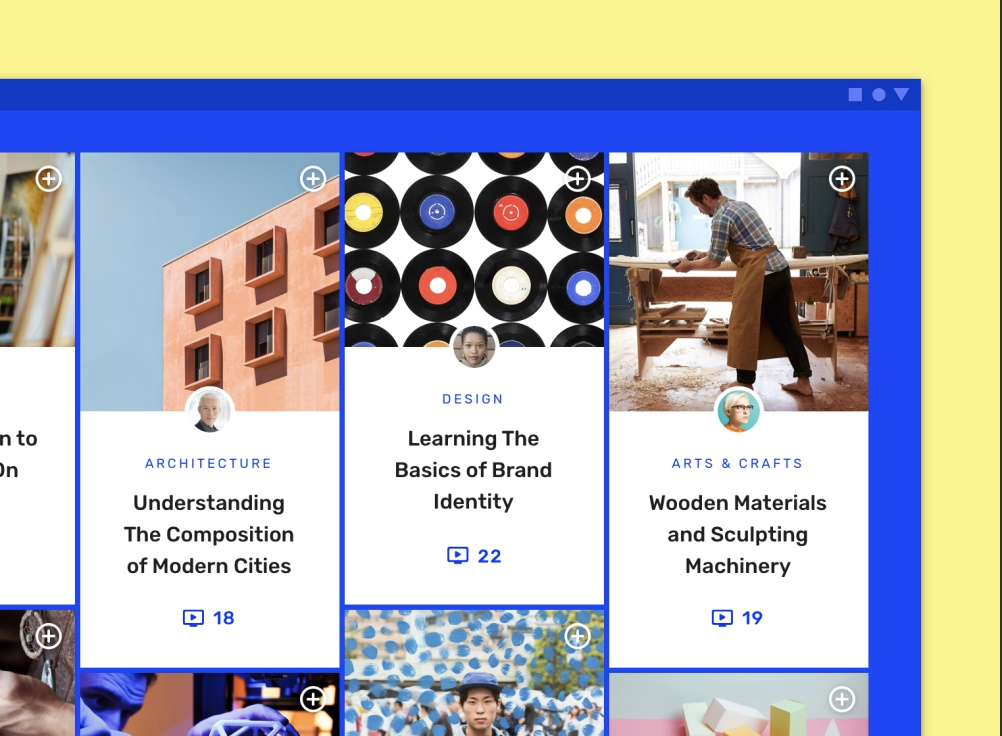Click the blonde instructor avatar with glasses
This screenshot has width=1002, height=736.
[739, 411]
